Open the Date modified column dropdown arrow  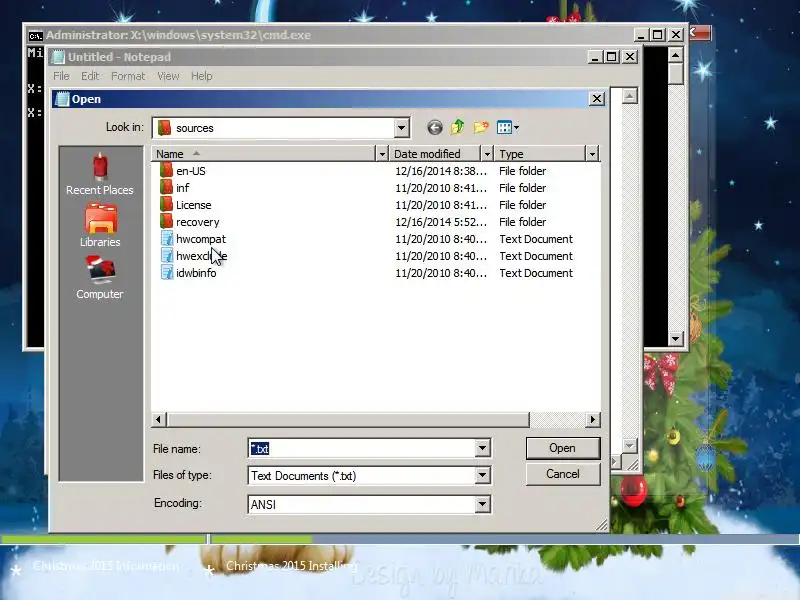pos(487,154)
